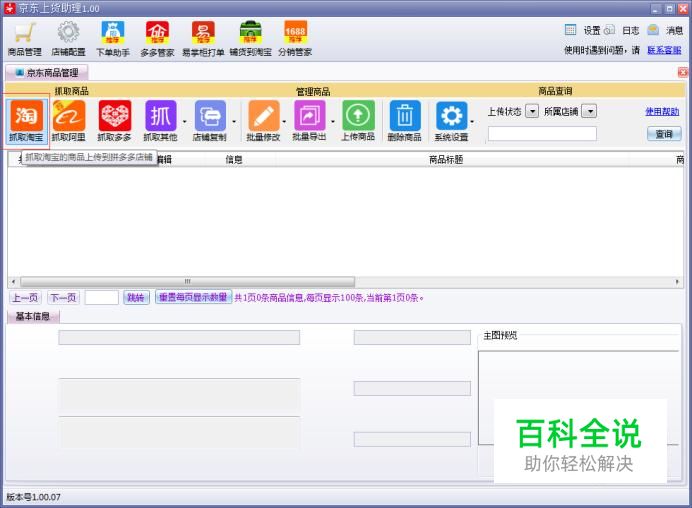Click 删除商品 trash icon
The width and height of the screenshot is (692, 508).
(405, 121)
